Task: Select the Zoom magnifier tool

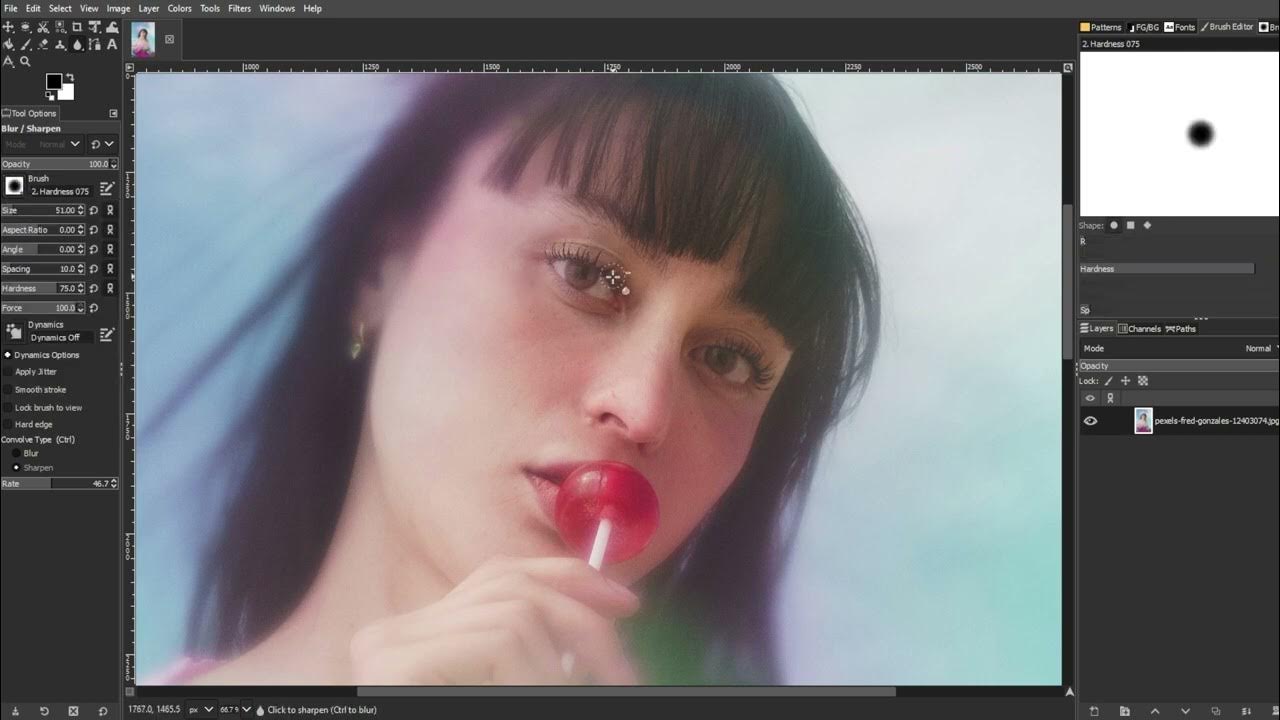Action: coord(25,61)
